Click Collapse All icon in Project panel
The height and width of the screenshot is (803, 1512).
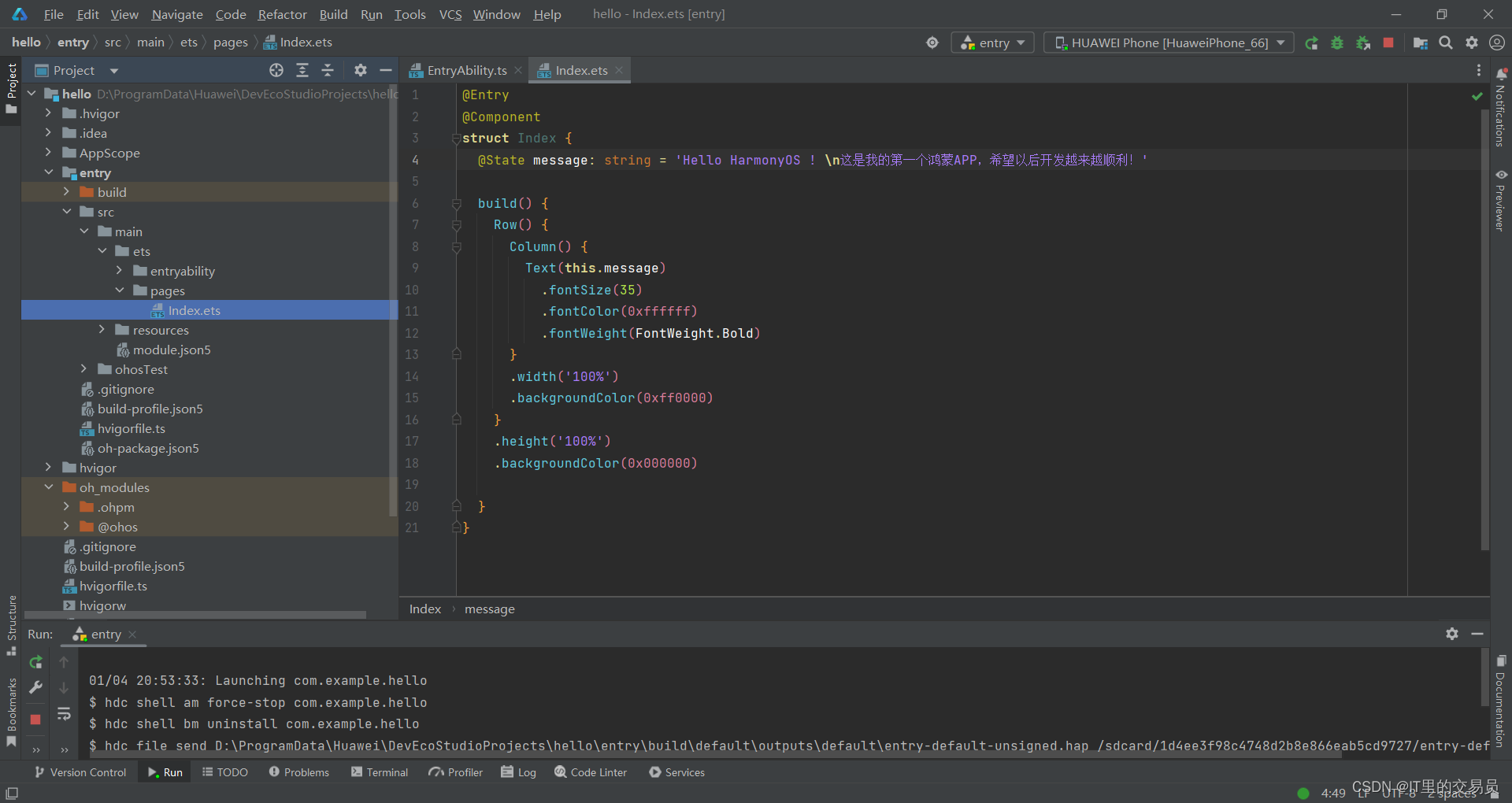tap(328, 70)
